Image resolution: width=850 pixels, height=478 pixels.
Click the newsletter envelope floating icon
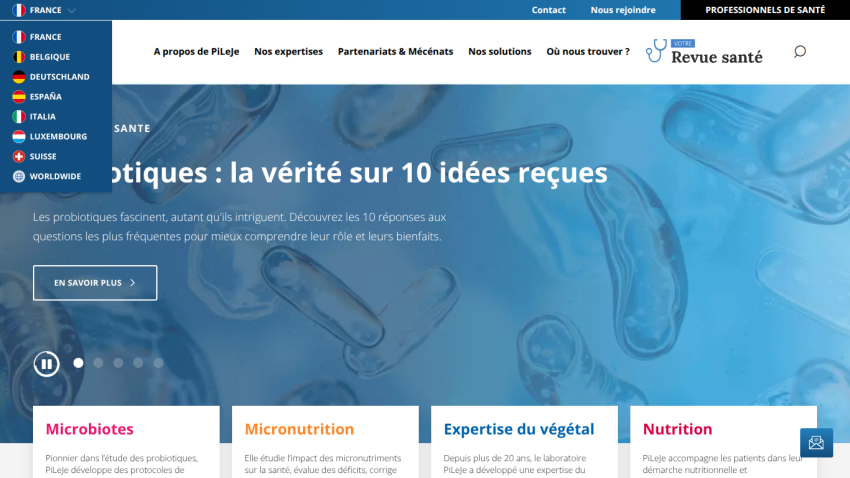click(x=816, y=443)
